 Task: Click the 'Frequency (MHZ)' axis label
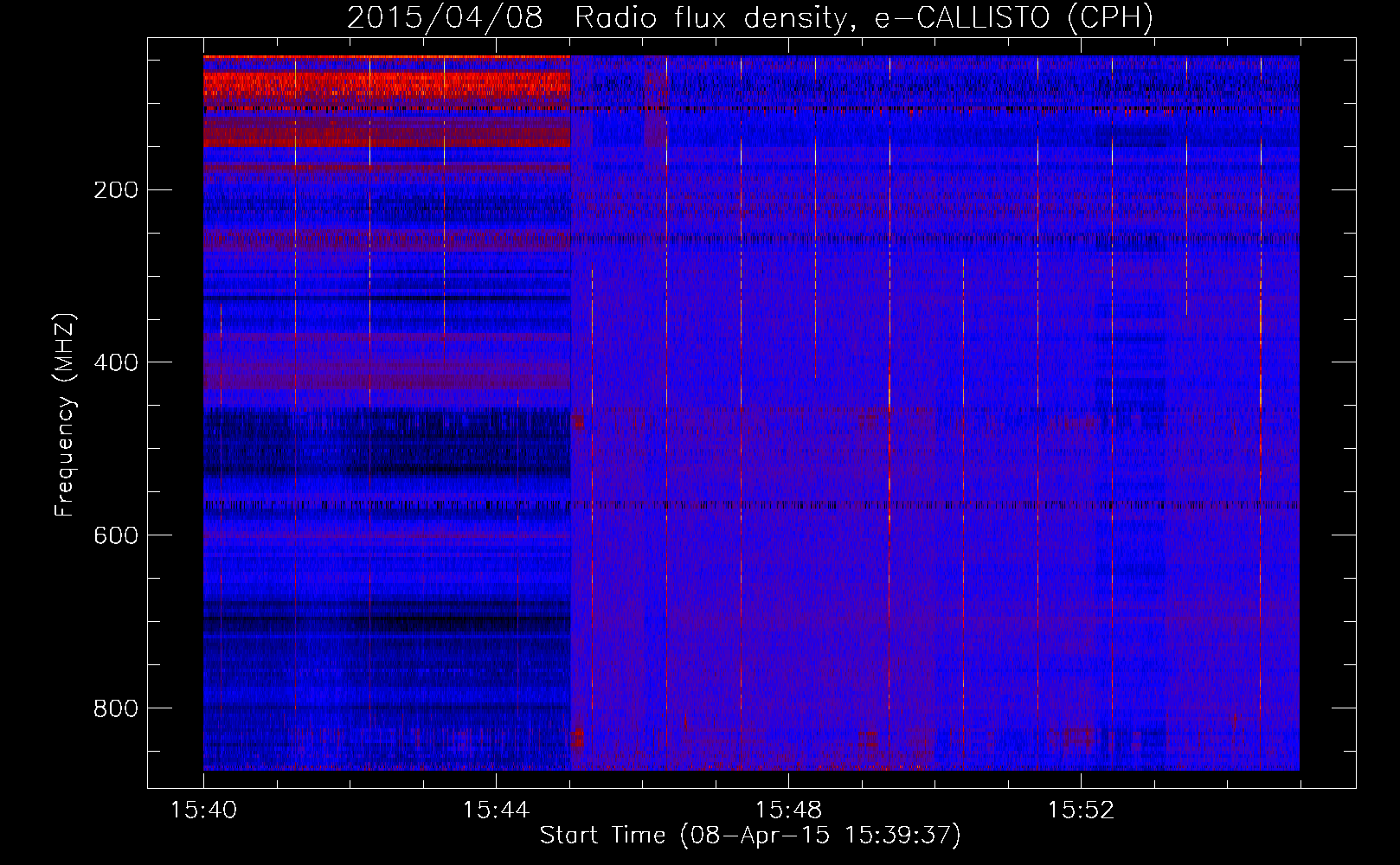click(x=65, y=415)
